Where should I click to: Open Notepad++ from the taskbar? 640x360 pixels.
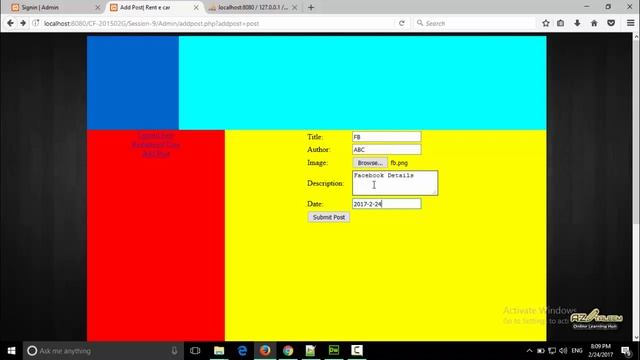coord(311,351)
